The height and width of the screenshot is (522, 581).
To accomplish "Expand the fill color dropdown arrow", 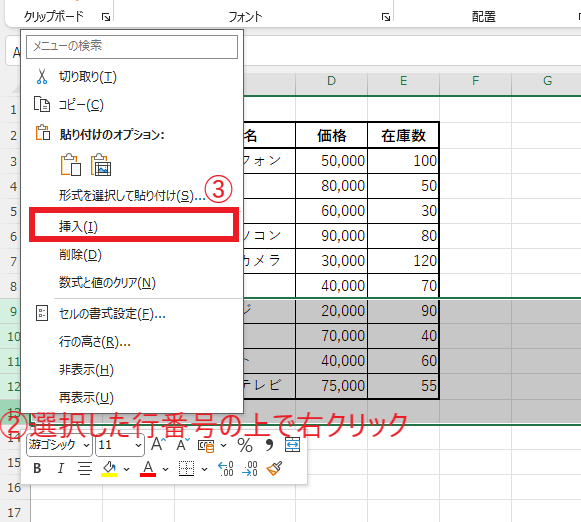I will click(x=127, y=469).
